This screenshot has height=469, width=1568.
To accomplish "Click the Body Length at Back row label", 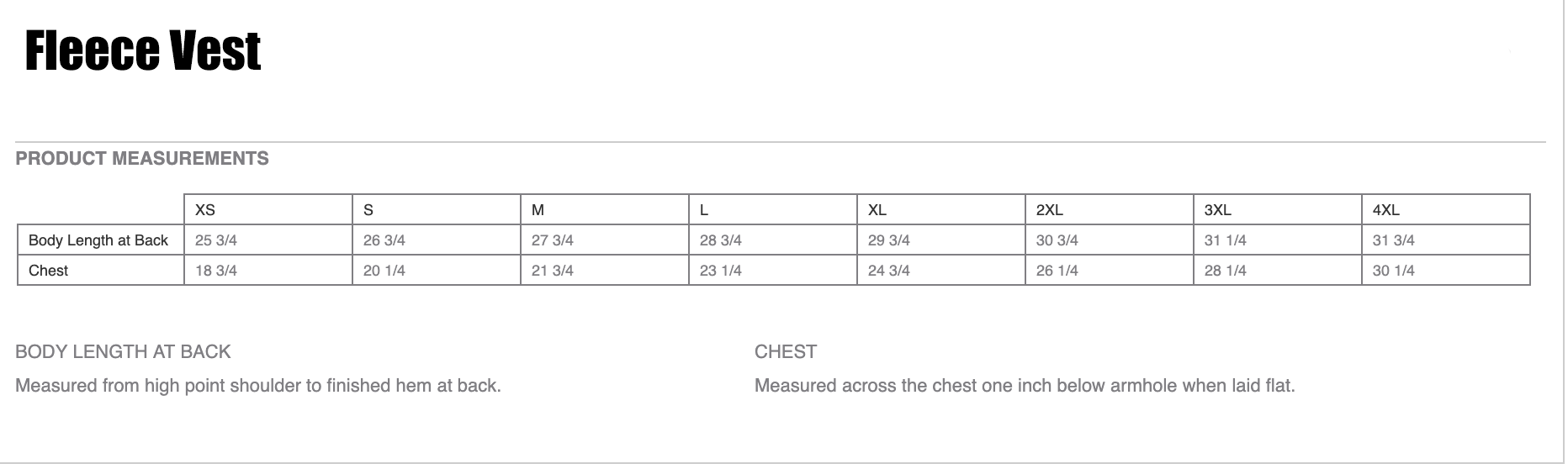I will [98, 240].
